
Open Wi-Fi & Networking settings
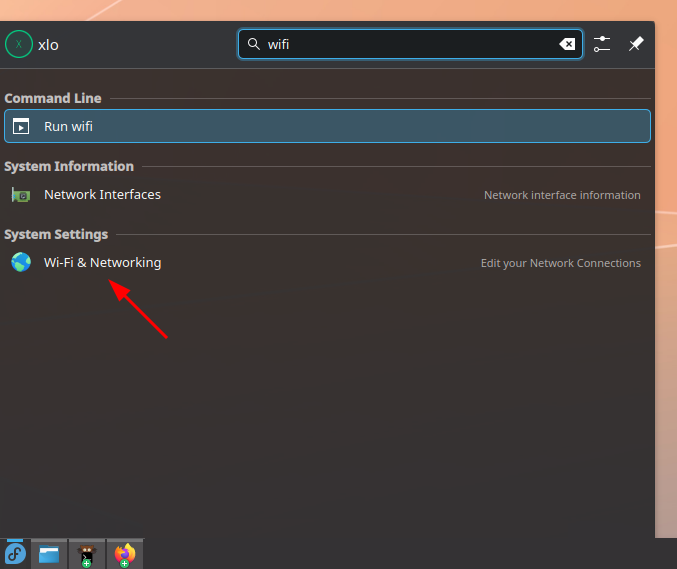(327, 262)
